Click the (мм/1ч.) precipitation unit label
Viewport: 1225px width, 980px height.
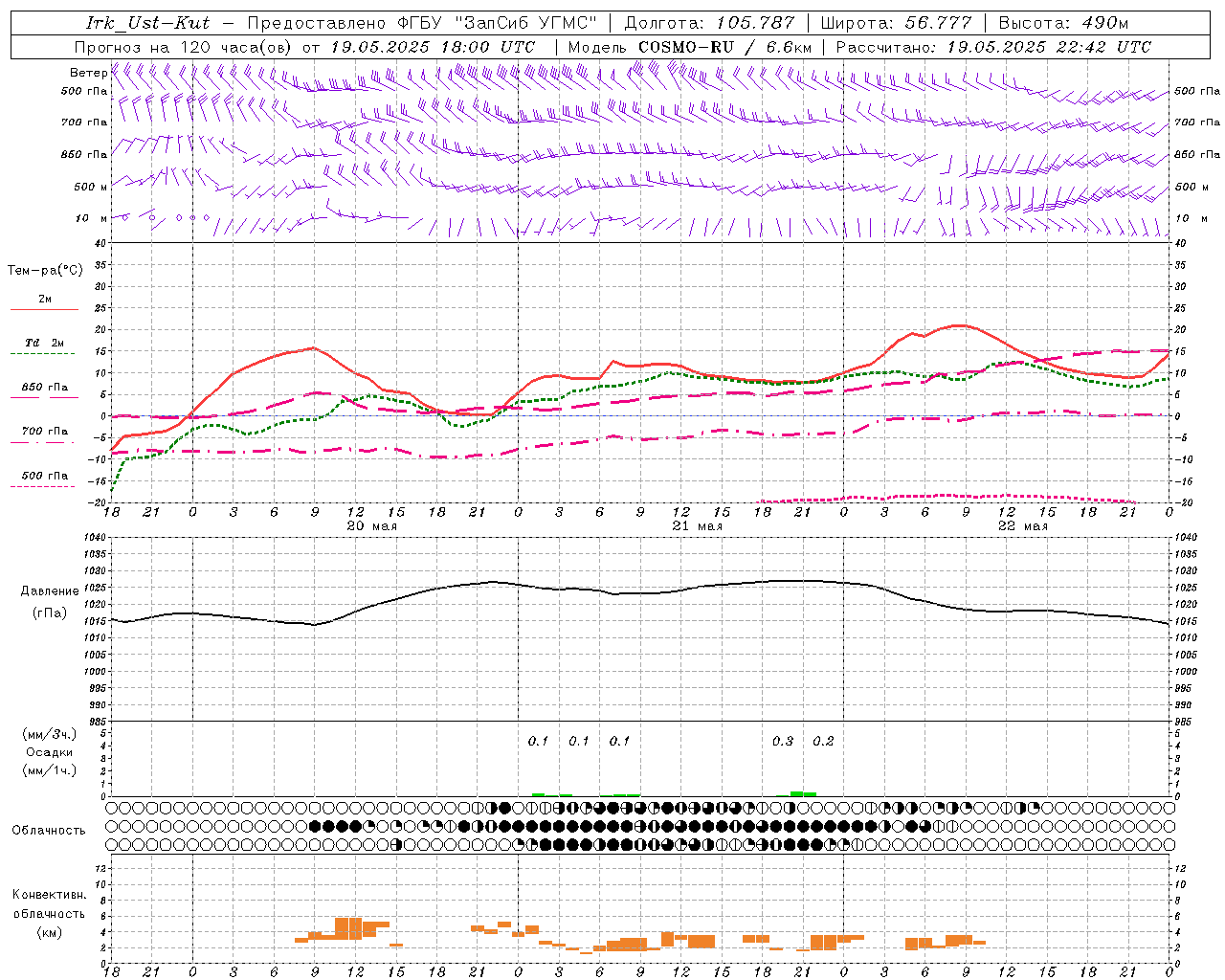click(50, 770)
